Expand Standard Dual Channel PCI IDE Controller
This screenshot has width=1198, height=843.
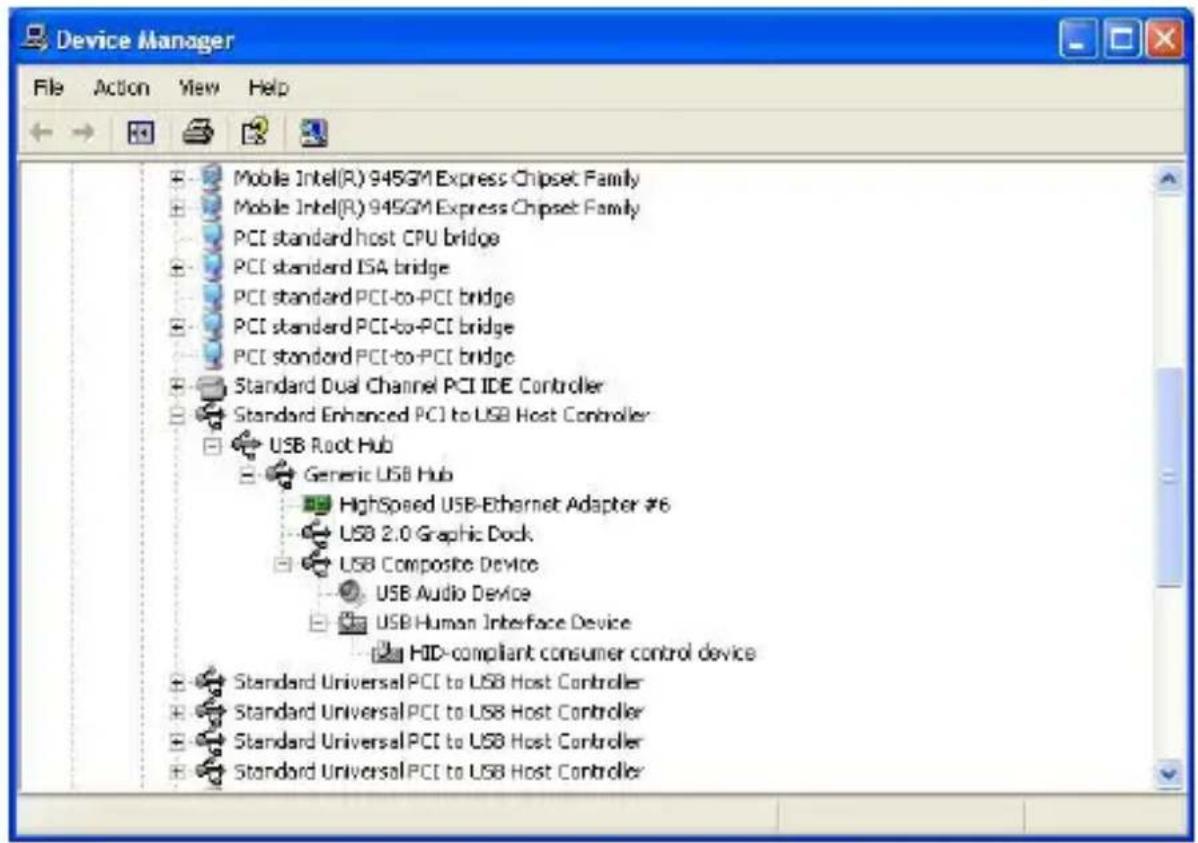click(177, 387)
